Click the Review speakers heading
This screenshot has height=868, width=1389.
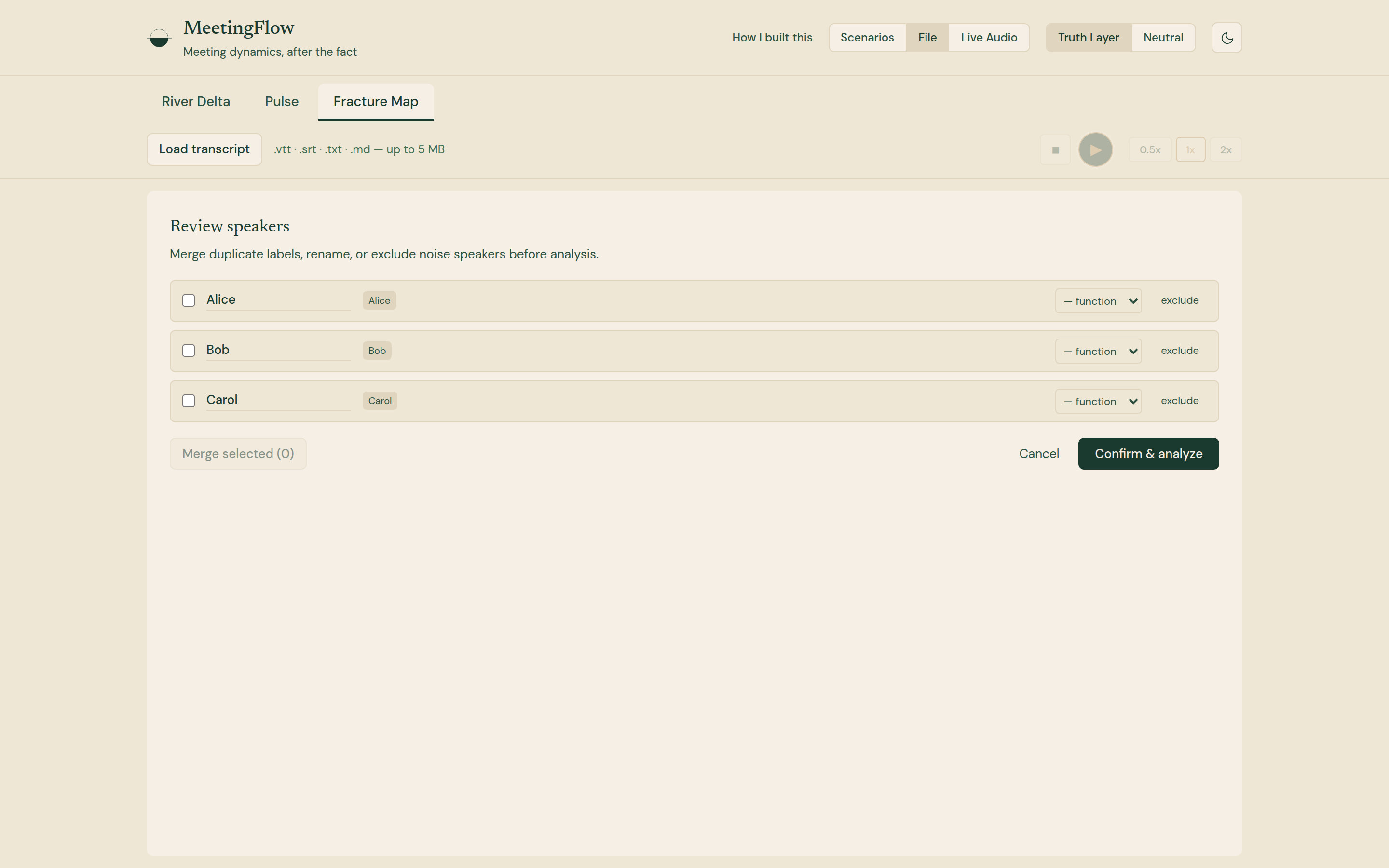click(x=230, y=226)
